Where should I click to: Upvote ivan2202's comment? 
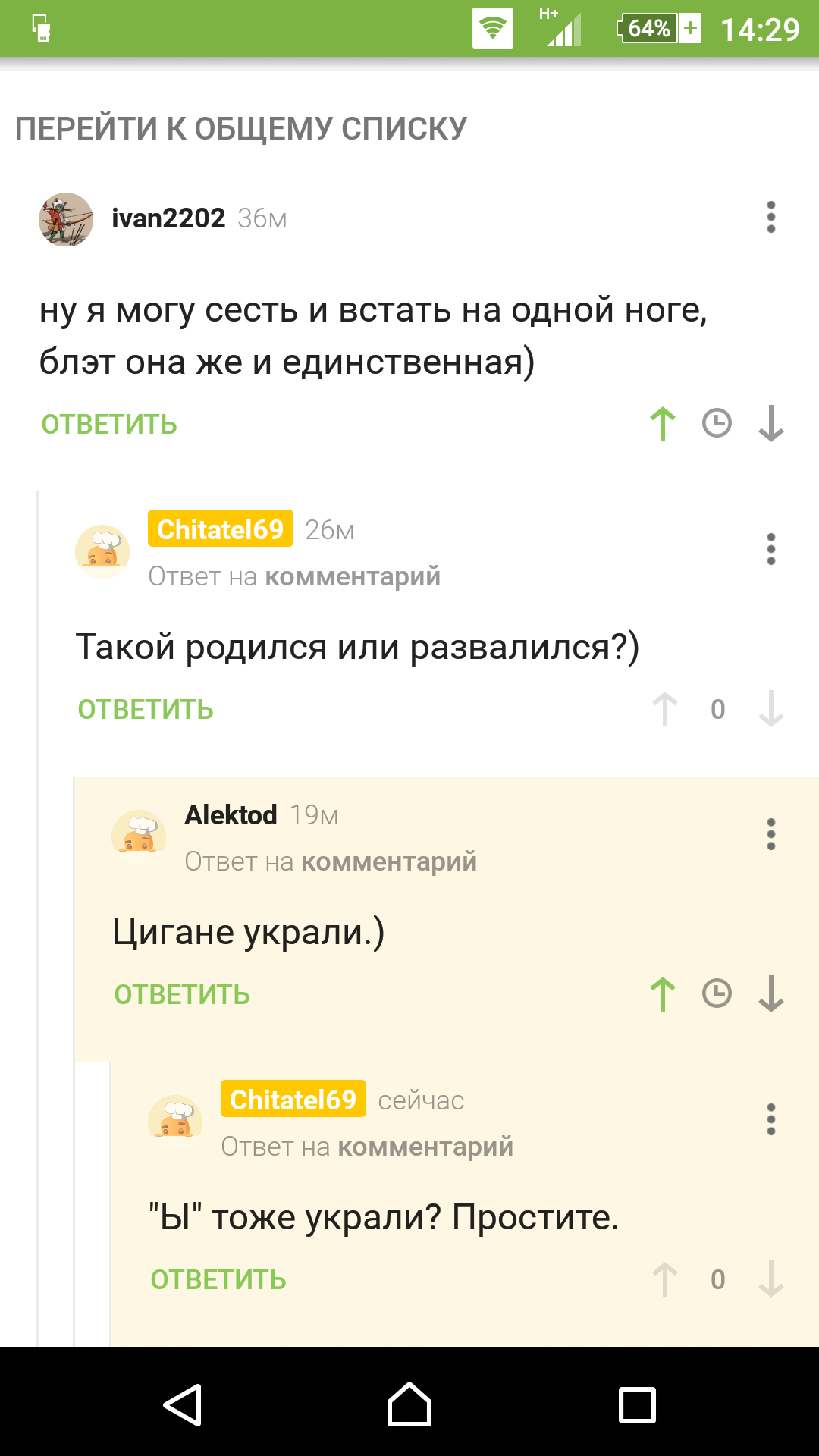[x=663, y=424]
